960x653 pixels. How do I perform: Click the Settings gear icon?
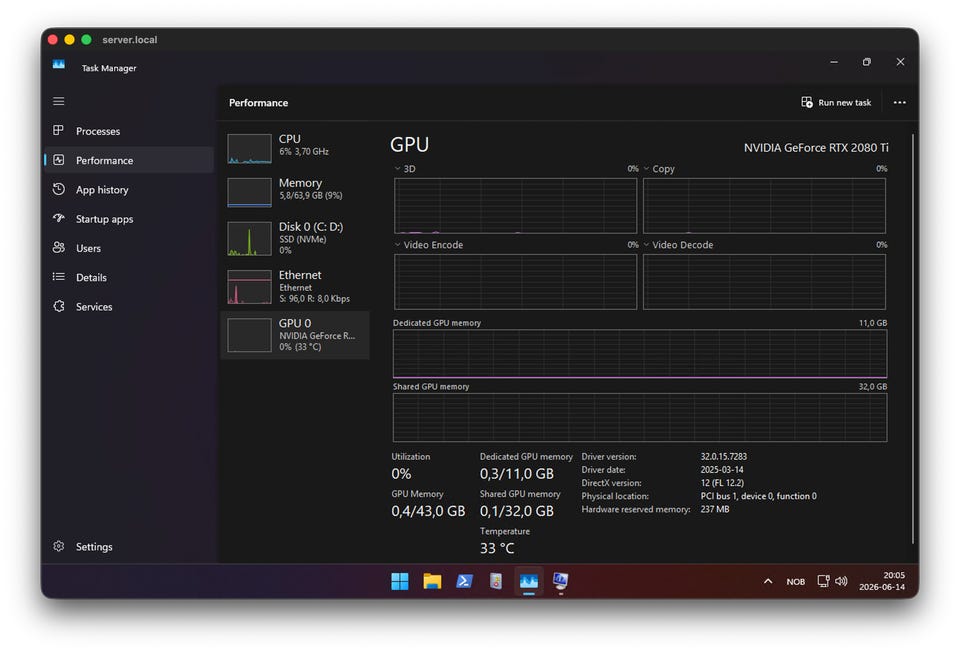pos(59,546)
